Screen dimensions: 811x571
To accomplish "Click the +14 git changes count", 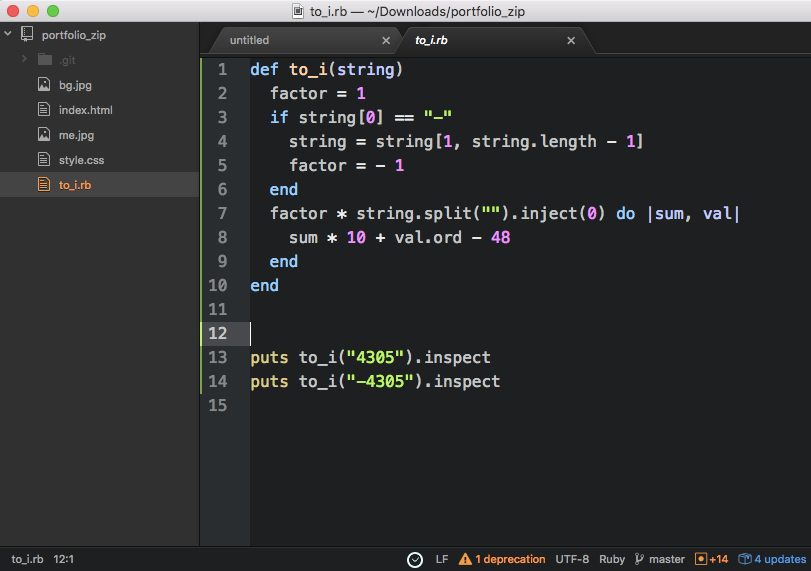I will click(x=719, y=559).
